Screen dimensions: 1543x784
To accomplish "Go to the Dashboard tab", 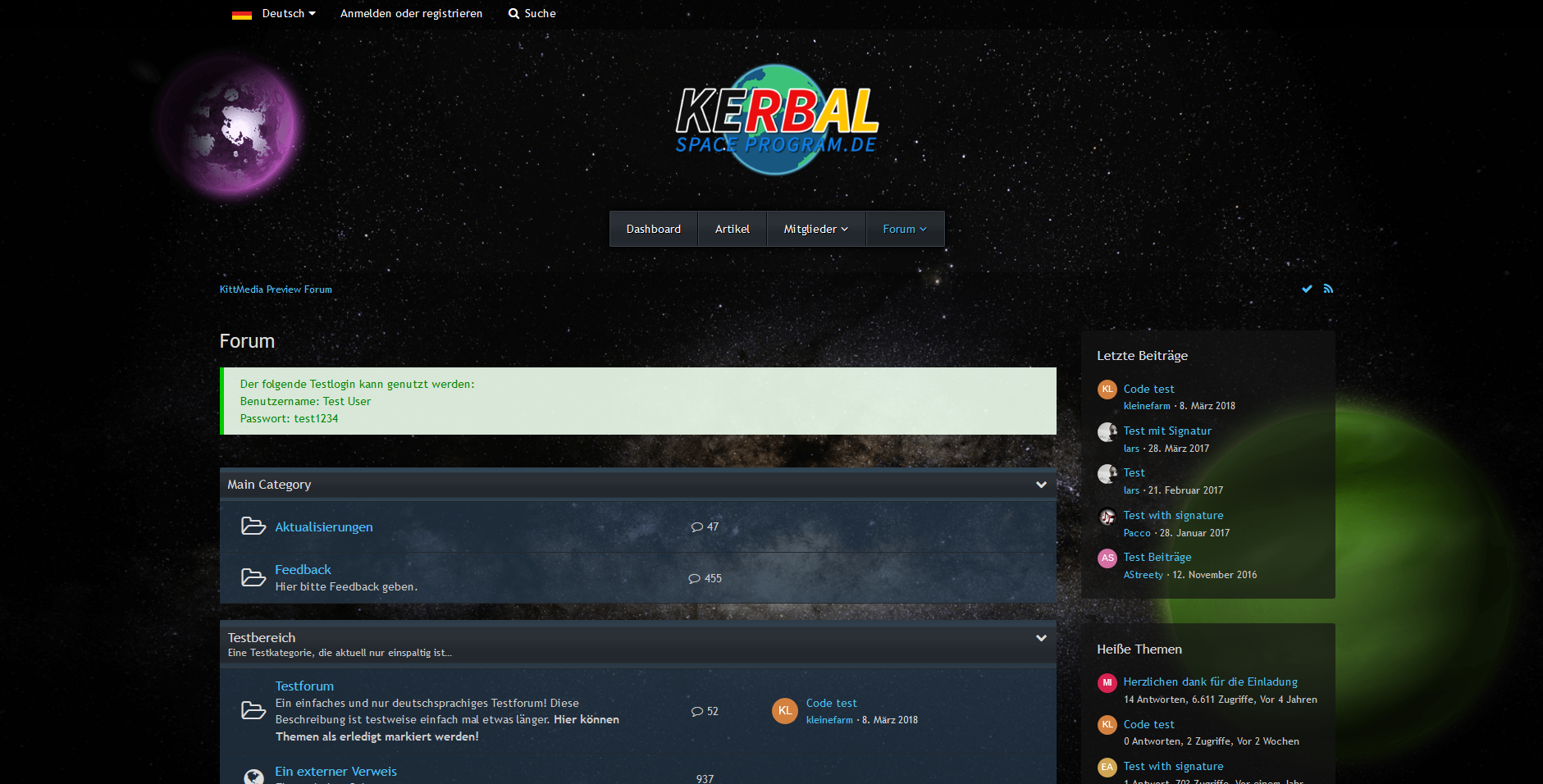I will pyautogui.click(x=653, y=230).
